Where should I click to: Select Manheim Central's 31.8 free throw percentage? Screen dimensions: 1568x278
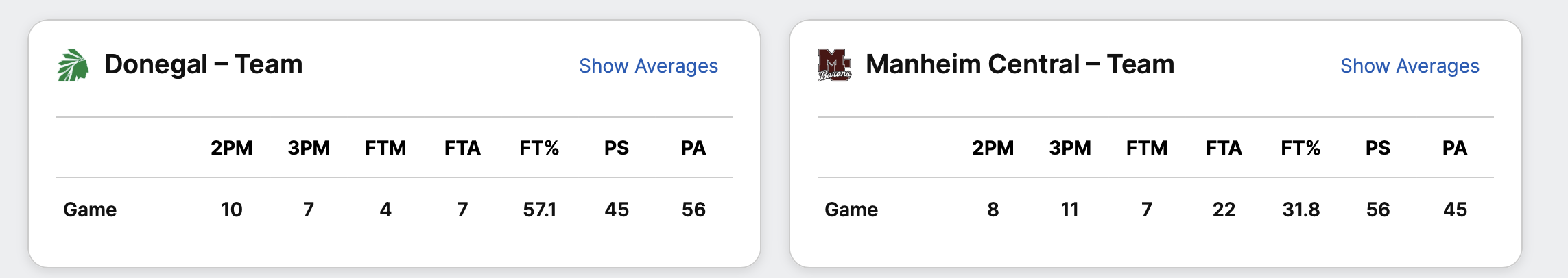pos(1300,210)
